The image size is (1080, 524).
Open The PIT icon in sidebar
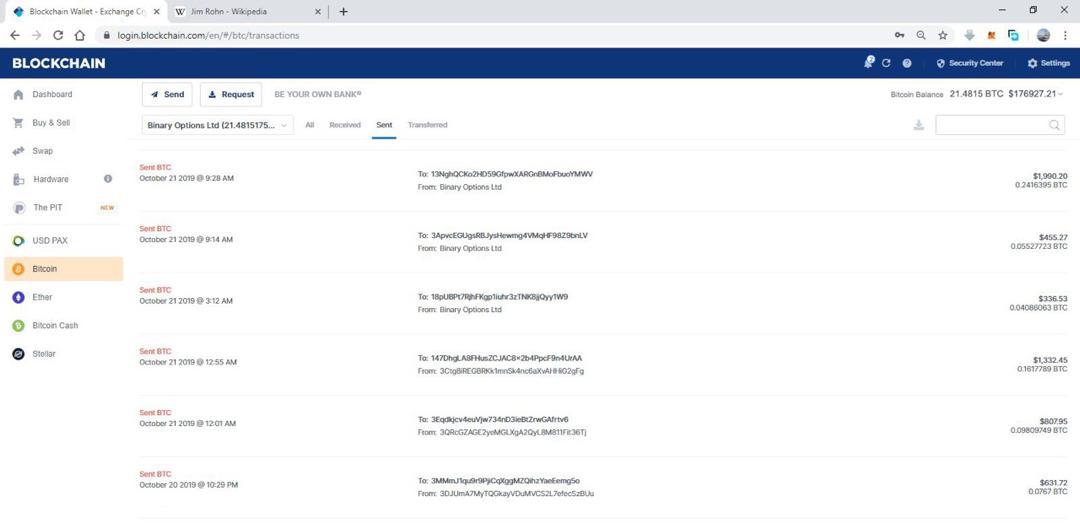[x=19, y=207]
